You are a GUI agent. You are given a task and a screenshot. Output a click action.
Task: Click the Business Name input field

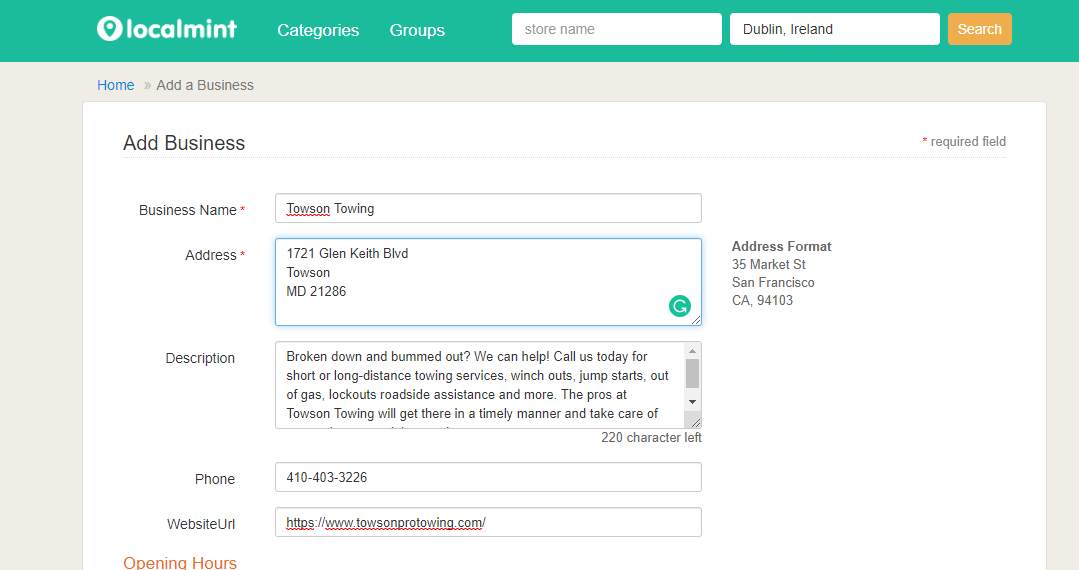489,208
